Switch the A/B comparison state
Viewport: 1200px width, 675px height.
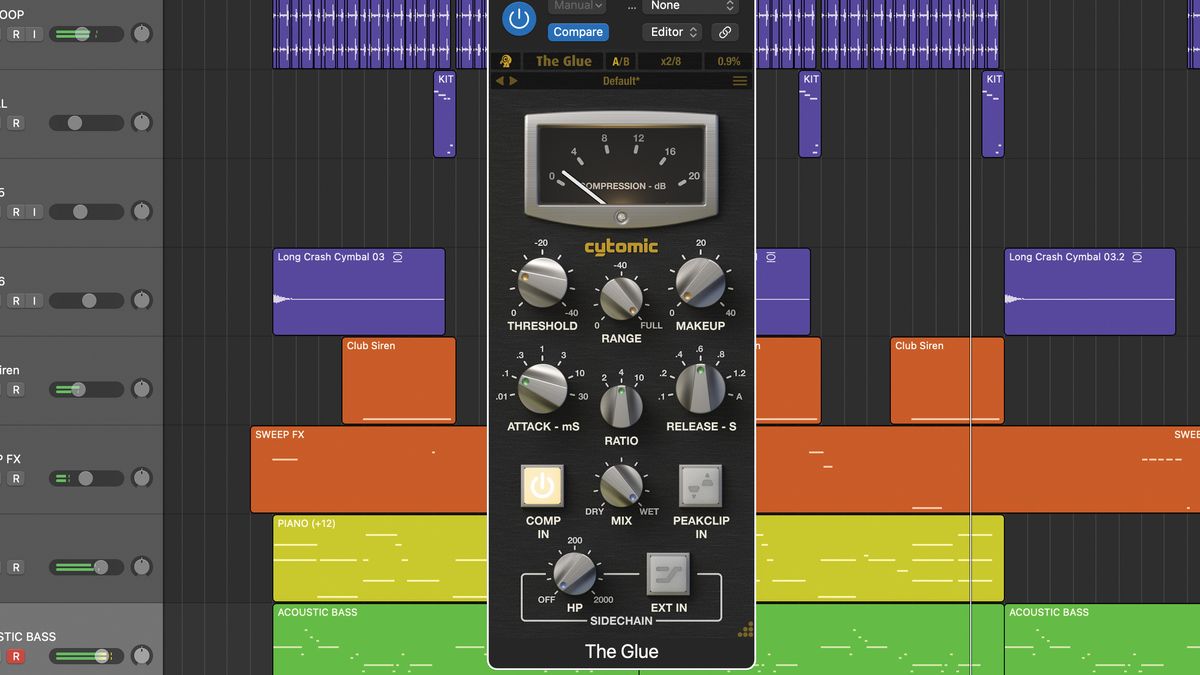click(x=620, y=61)
